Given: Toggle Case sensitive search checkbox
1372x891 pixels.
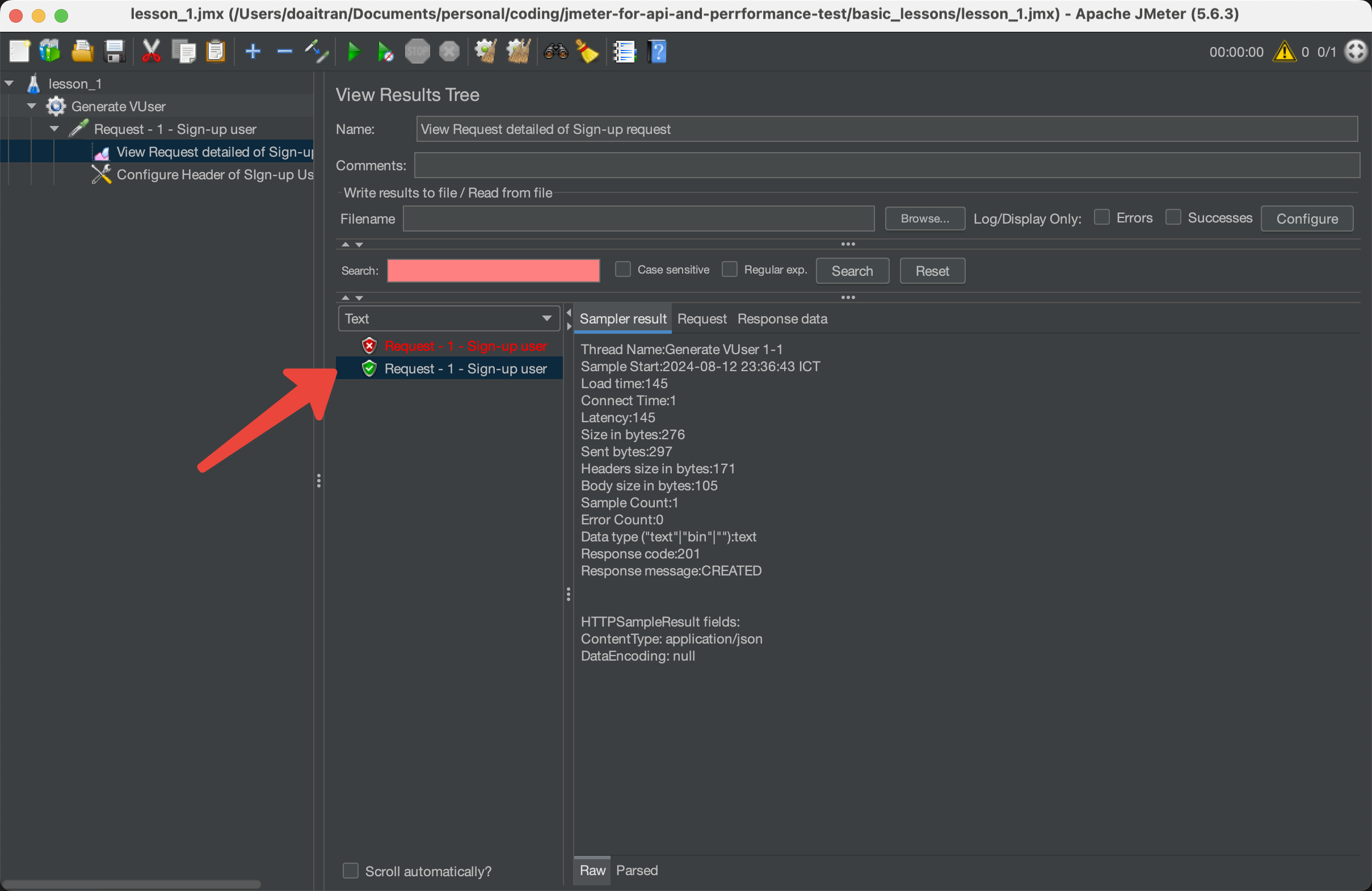Looking at the screenshot, I should (x=622, y=270).
